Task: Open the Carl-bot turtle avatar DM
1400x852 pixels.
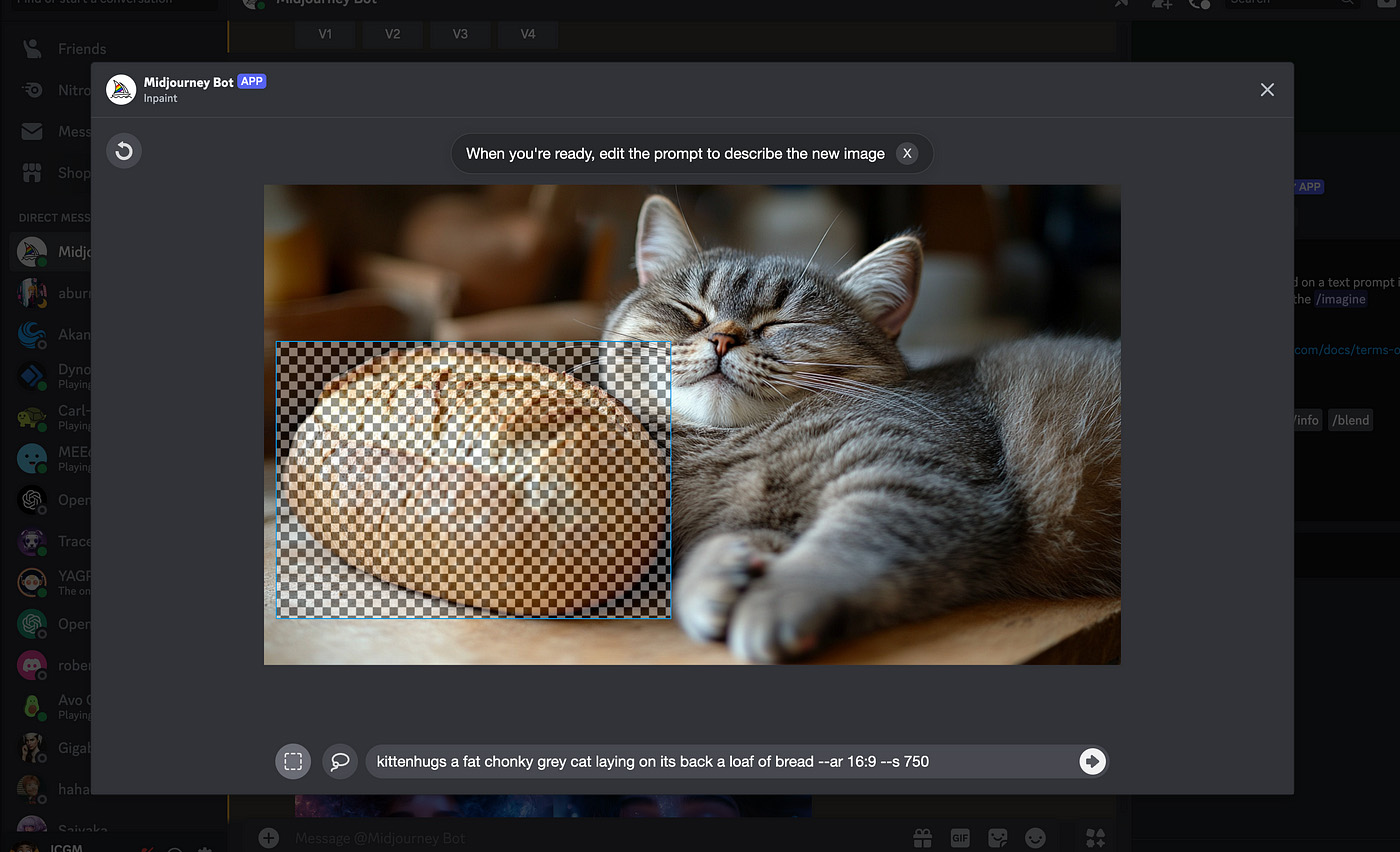Action: click(52, 418)
